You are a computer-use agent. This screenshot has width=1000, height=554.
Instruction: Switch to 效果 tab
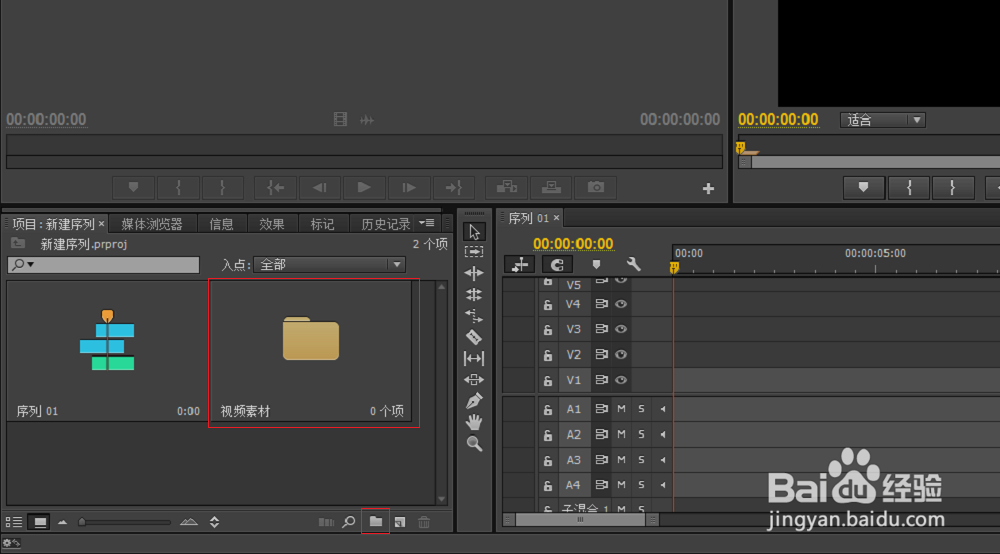click(272, 224)
